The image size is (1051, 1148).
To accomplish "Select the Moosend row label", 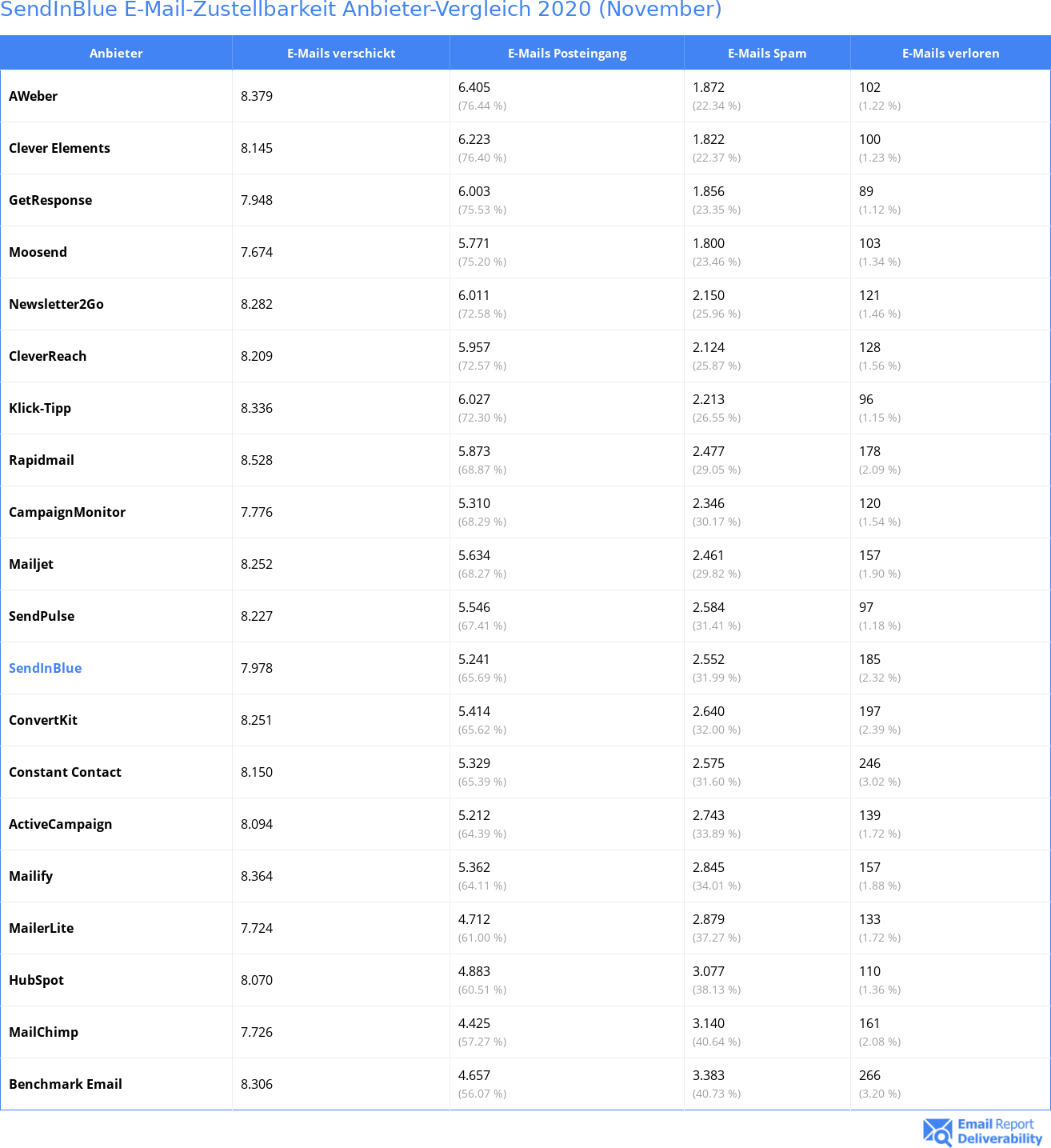I will pyautogui.click(x=38, y=252).
